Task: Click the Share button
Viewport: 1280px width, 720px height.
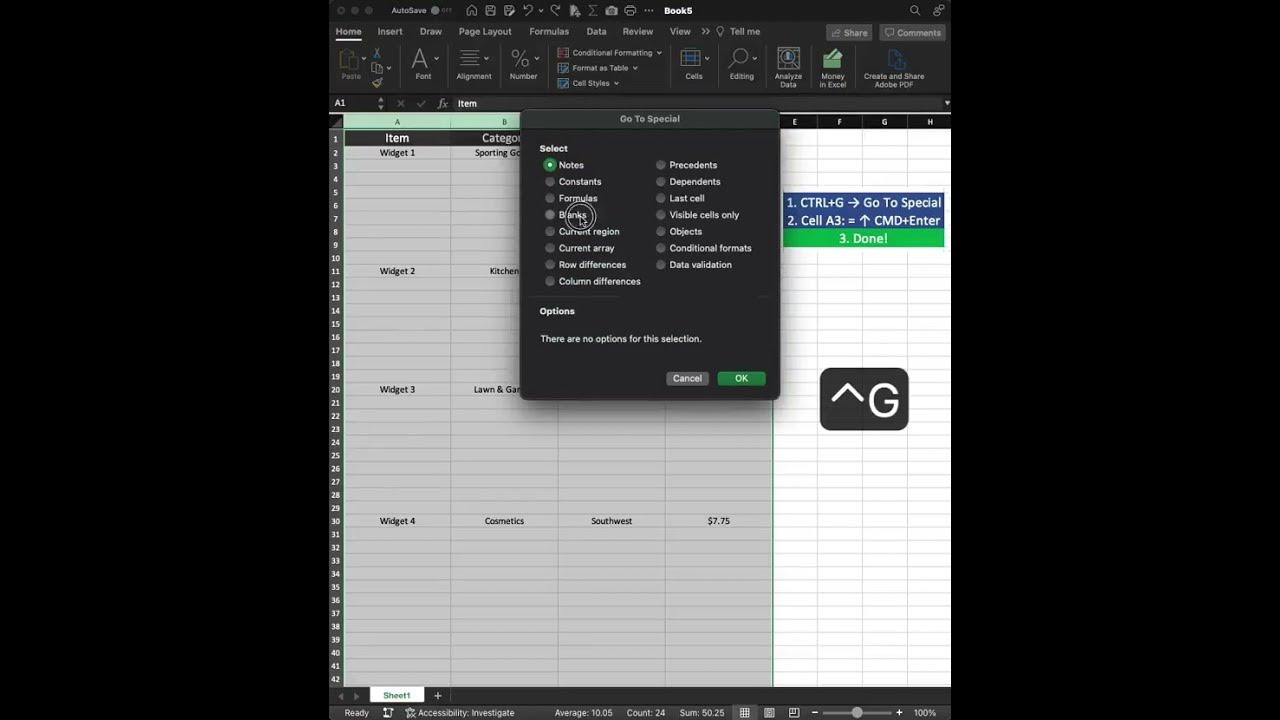Action: (849, 33)
